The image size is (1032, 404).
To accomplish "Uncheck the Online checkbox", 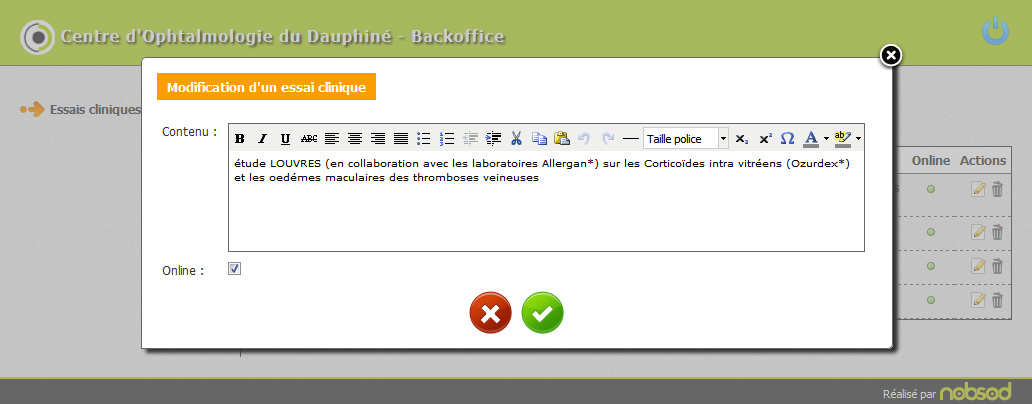I will coord(234,268).
